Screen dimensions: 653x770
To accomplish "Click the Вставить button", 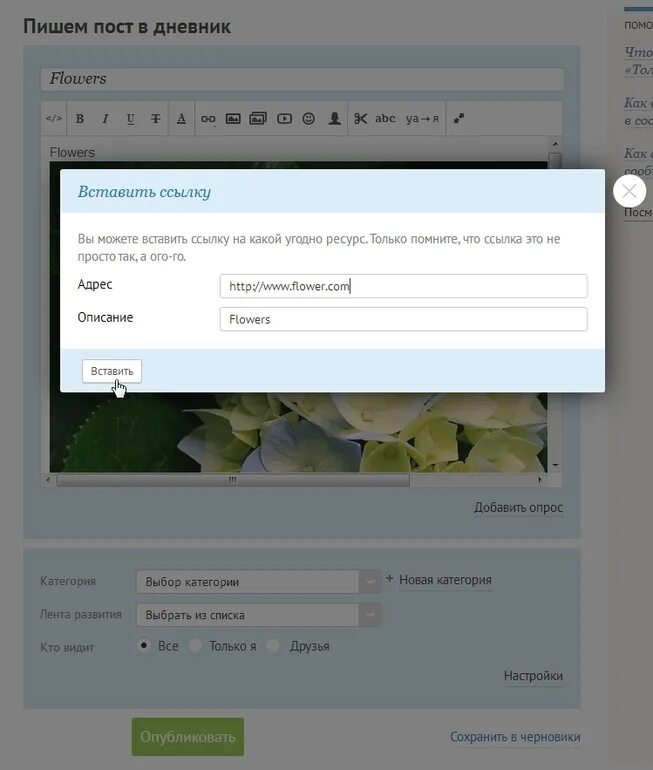I will click(112, 371).
